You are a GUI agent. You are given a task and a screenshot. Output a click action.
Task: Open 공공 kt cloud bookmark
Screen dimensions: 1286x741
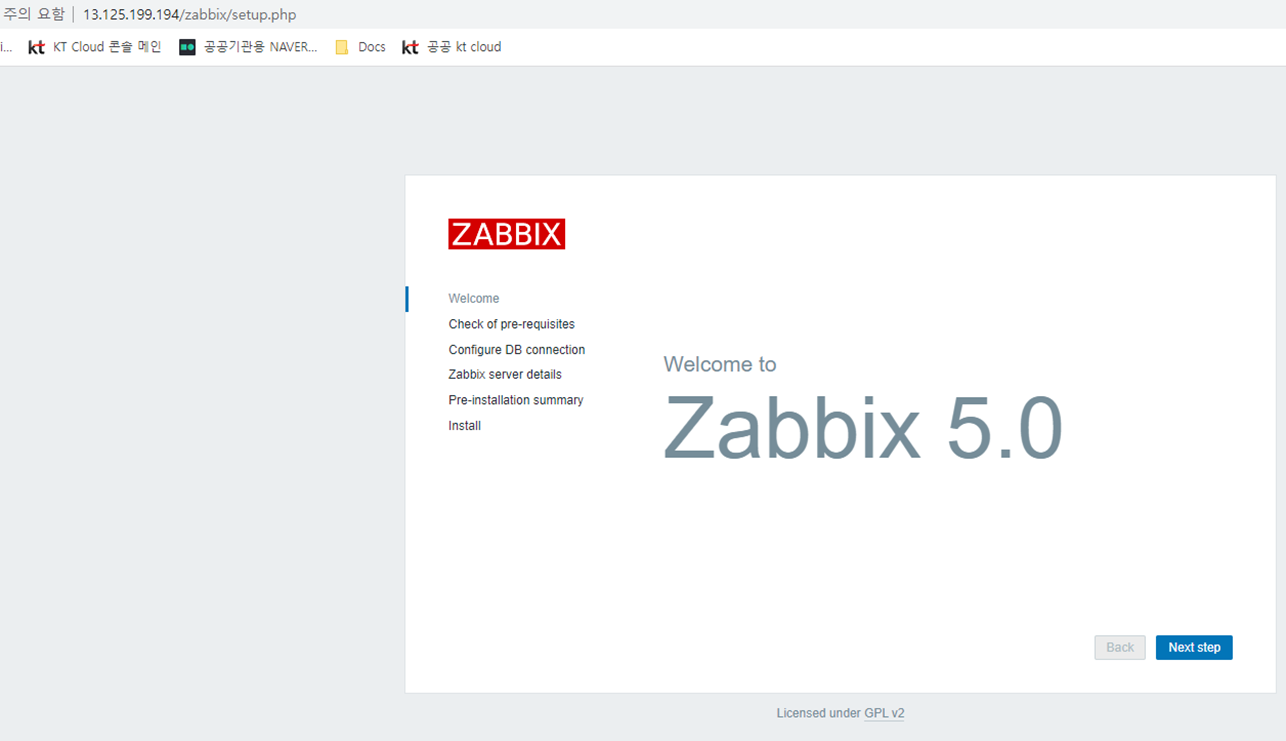451,47
